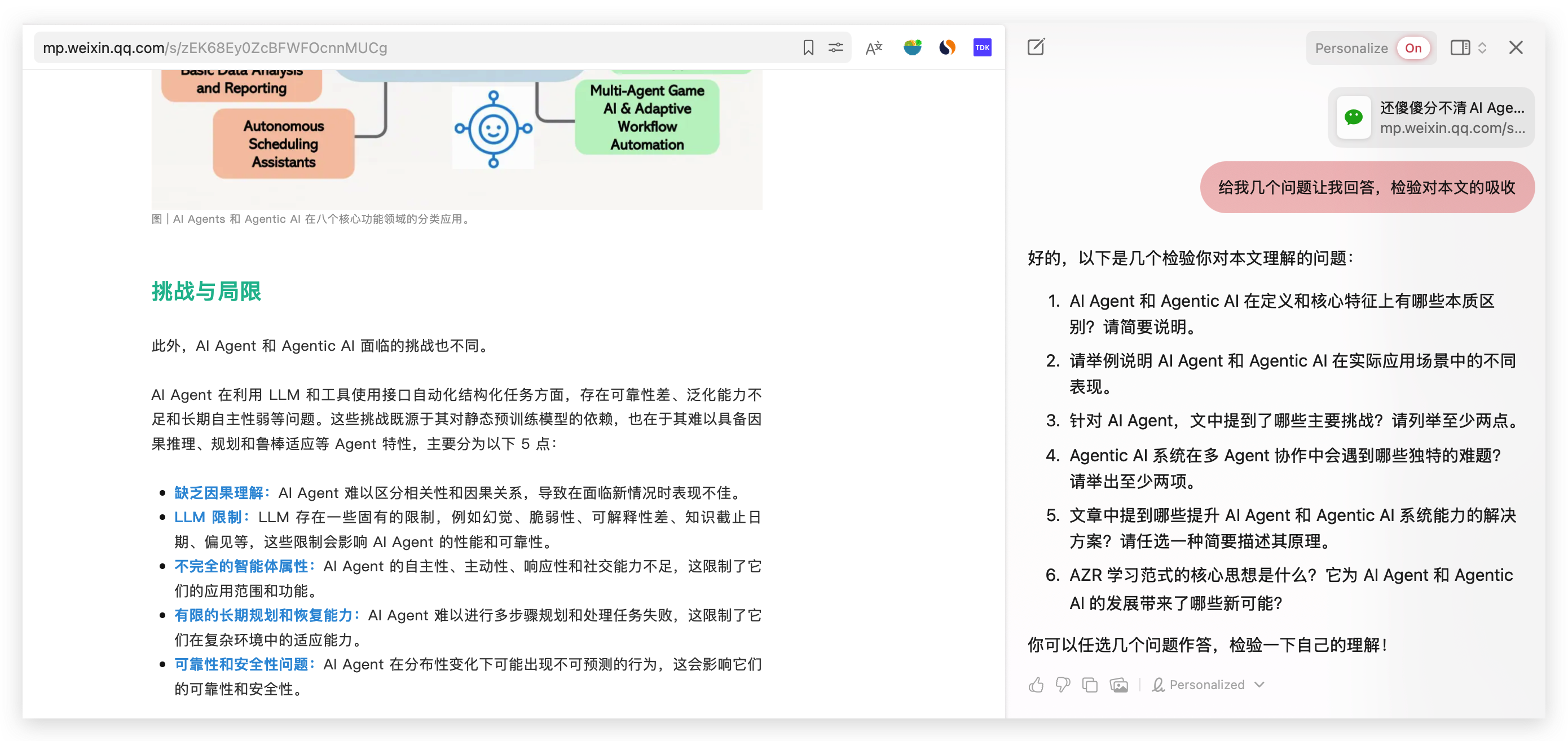Open site settings tune icon
The image size is (1568, 741).
(x=835, y=47)
